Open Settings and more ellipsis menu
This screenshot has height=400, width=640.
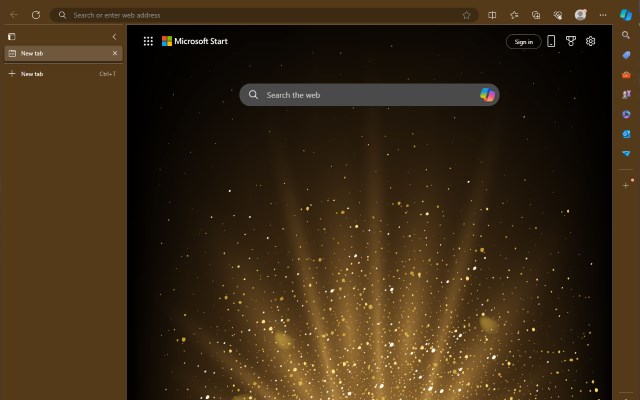(603, 15)
